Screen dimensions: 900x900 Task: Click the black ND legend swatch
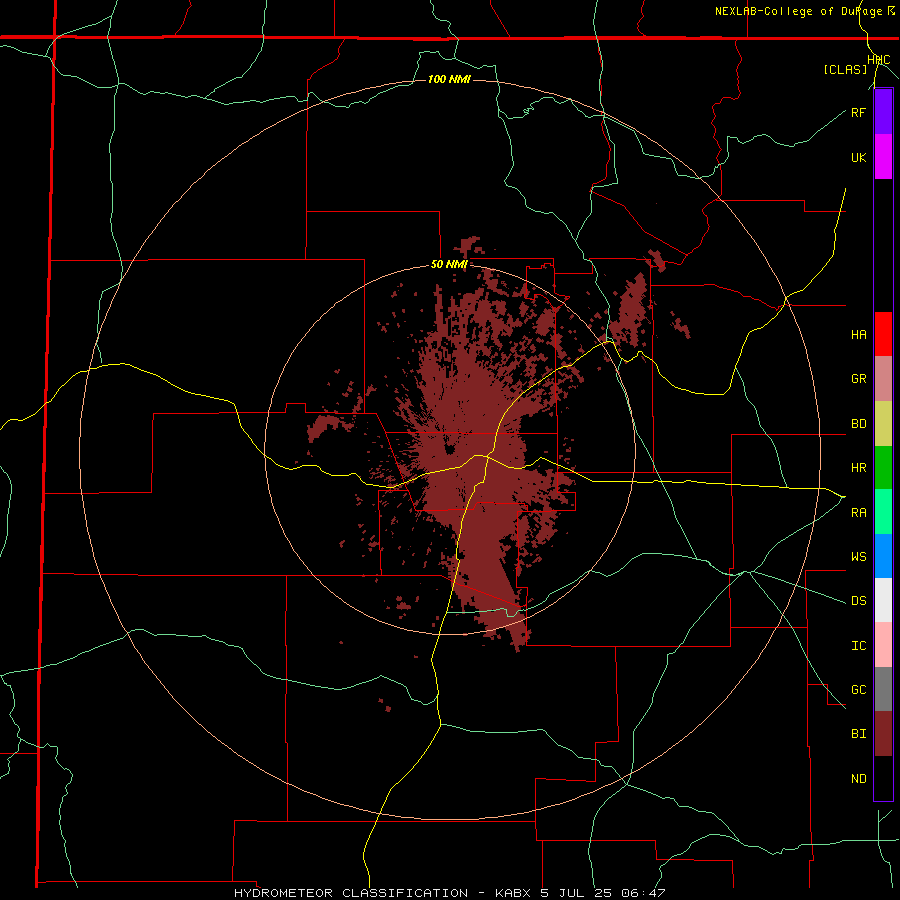[883, 778]
